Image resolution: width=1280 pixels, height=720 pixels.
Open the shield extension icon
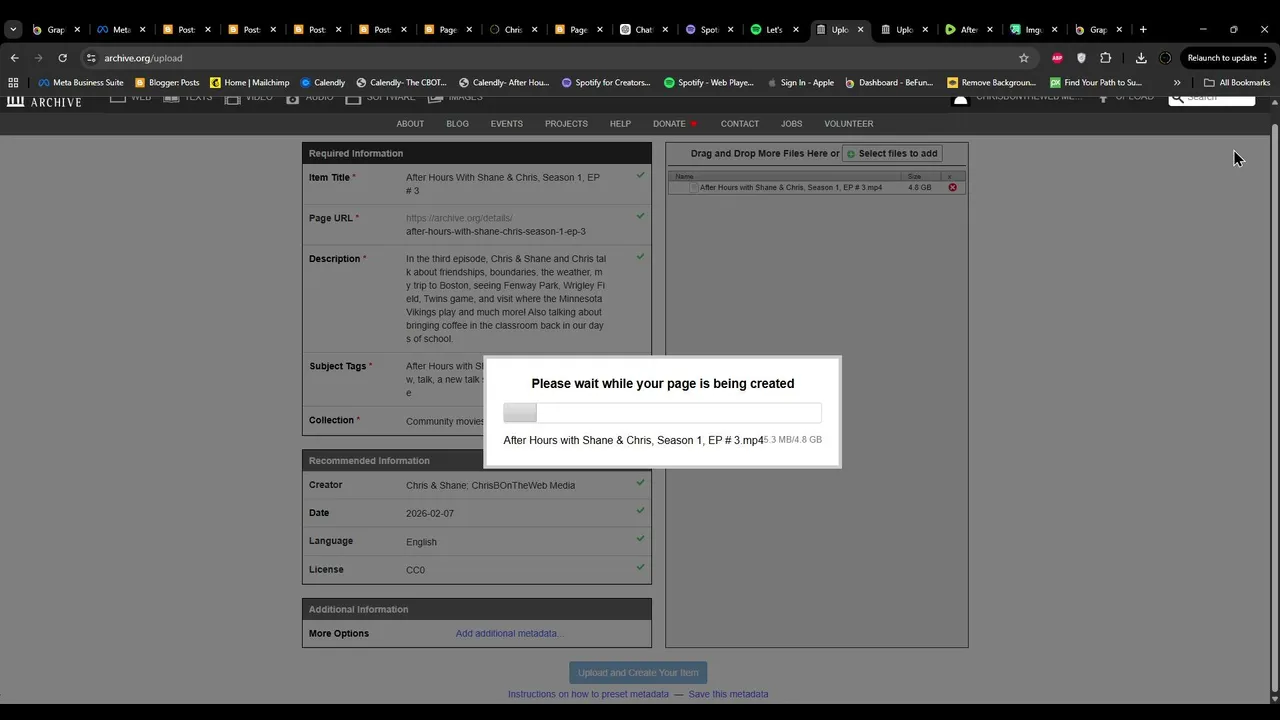tap(1081, 58)
